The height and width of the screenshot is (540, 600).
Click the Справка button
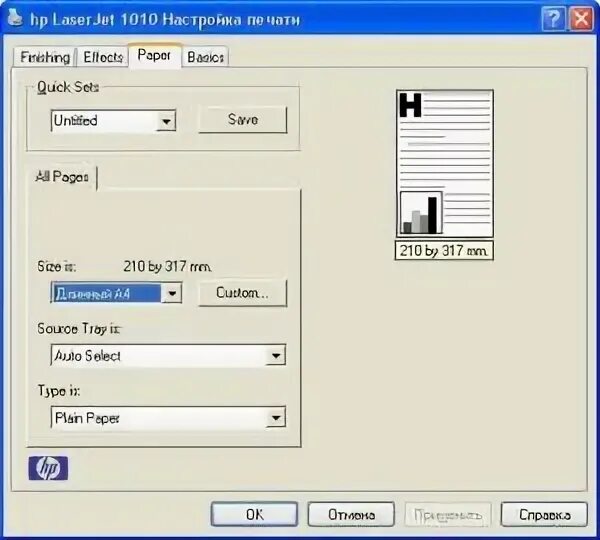click(x=544, y=514)
